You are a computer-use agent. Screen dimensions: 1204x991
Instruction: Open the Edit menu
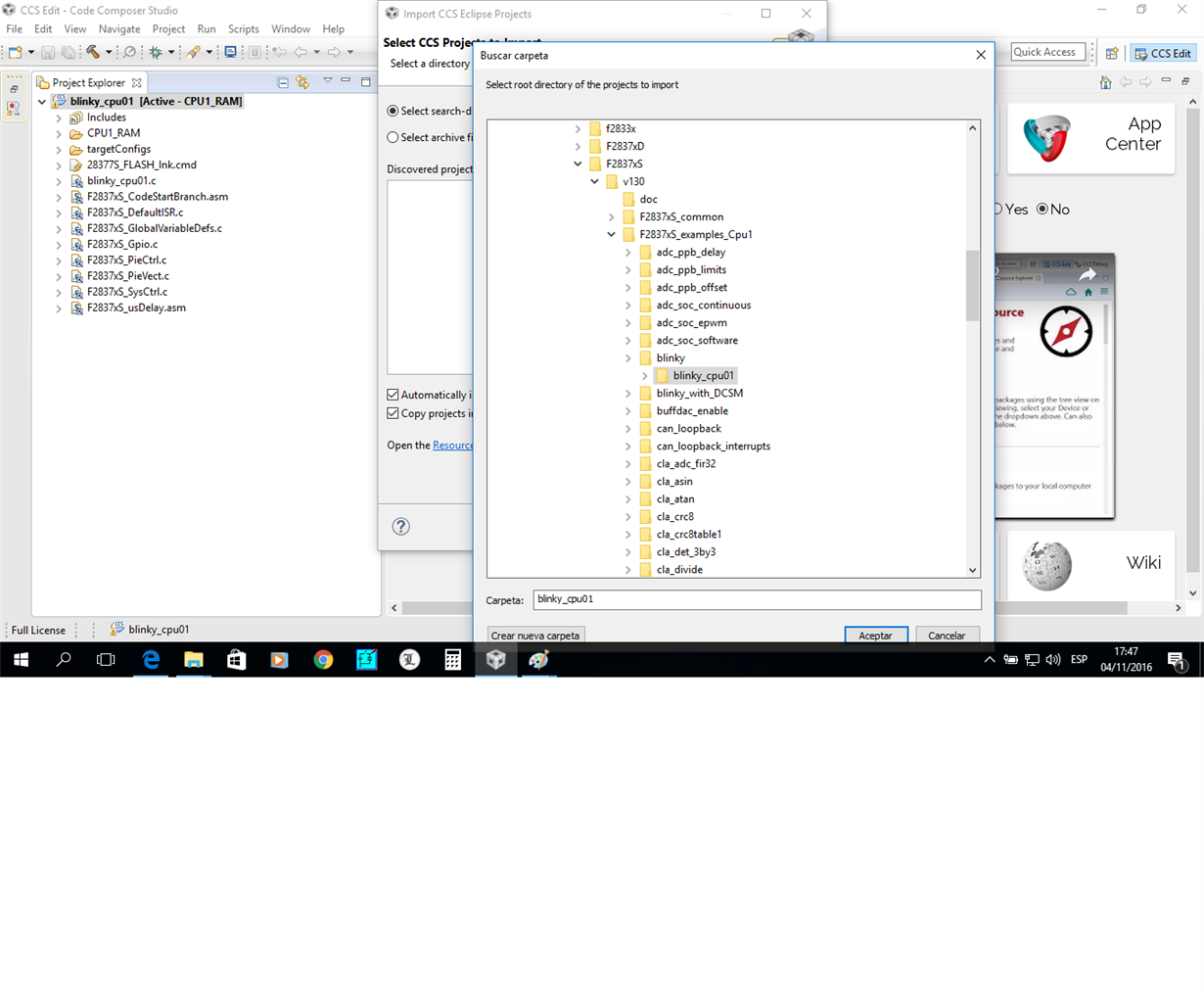coord(43,28)
